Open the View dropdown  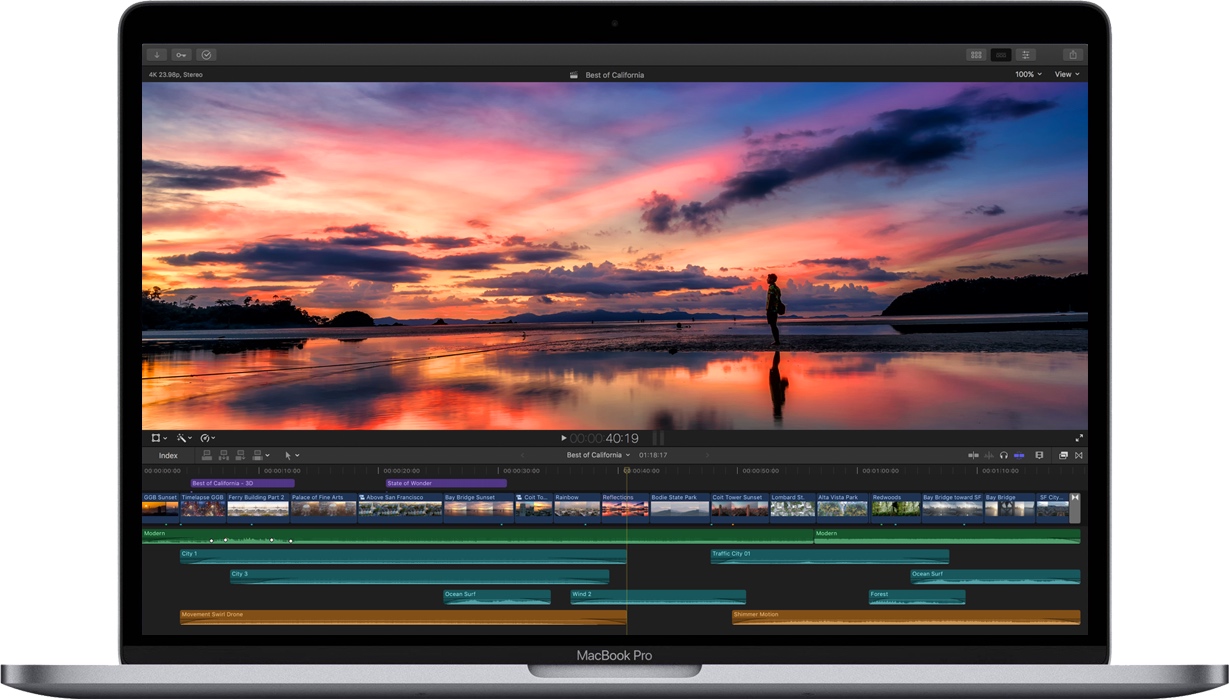[1065, 74]
